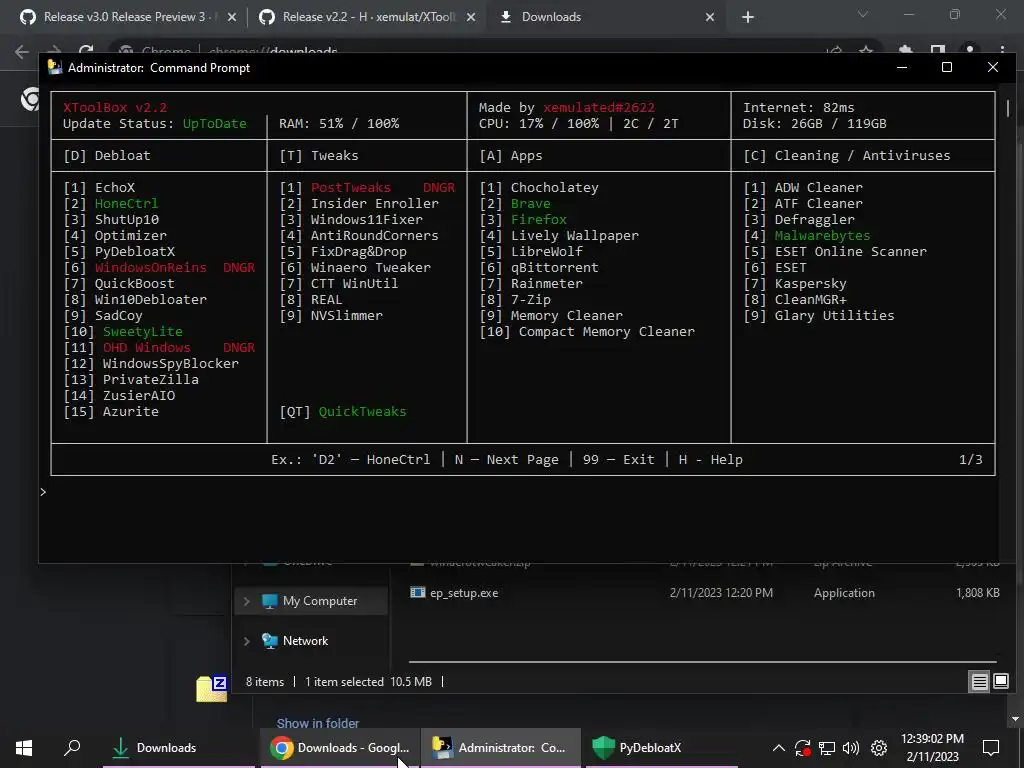Click the Chrome extensions puzzle icon
Viewport: 1024px width, 768px height.
click(x=905, y=51)
